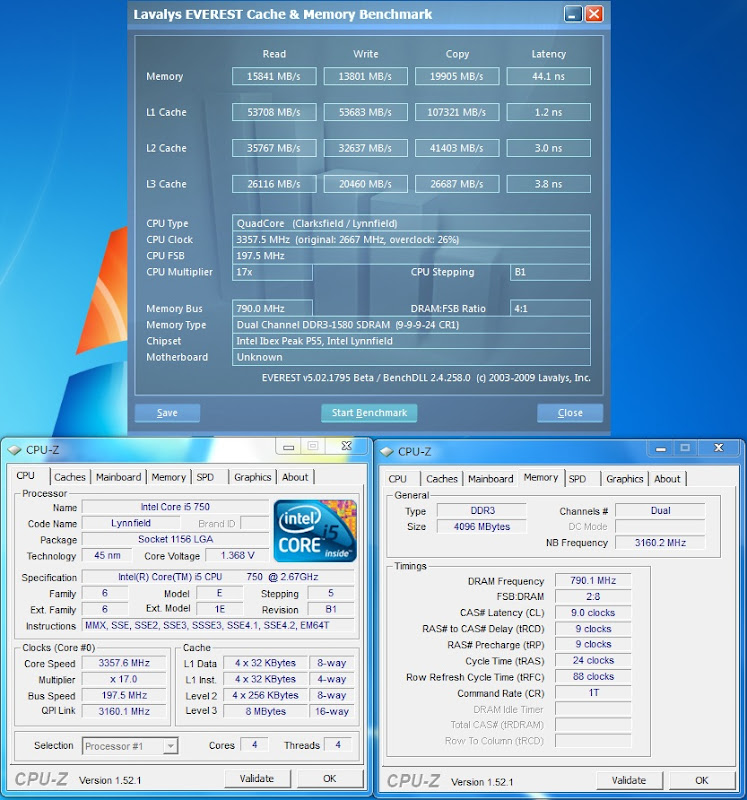This screenshot has height=800, width=747.
Task: Open the Processor #1 selection dropdown
Action: pyautogui.click(x=170, y=746)
